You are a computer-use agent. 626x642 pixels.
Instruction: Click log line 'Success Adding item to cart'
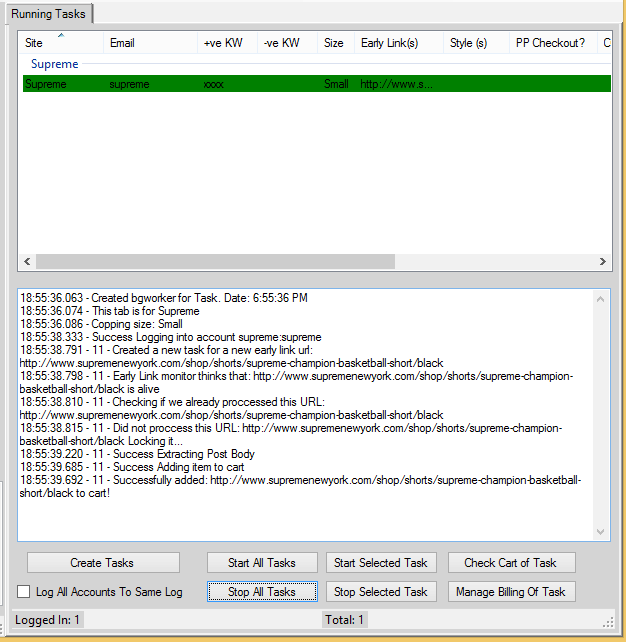click(x=132, y=467)
